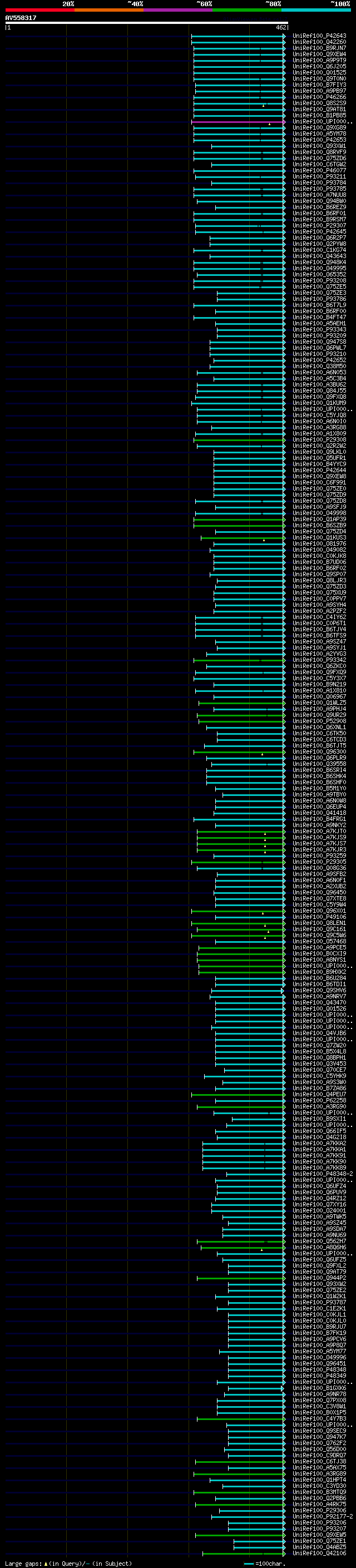The image size is (356, 1568).
Task: Click subject label UniRef100_B6REZ9
Action: (319, 207)
